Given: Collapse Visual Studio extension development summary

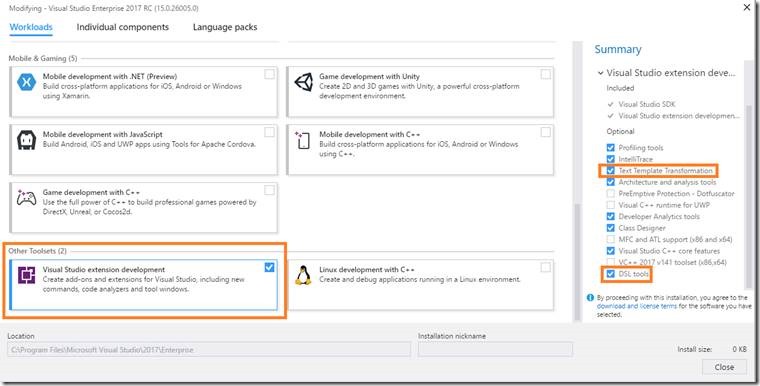Looking at the screenshot, I should pyautogui.click(x=601, y=73).
